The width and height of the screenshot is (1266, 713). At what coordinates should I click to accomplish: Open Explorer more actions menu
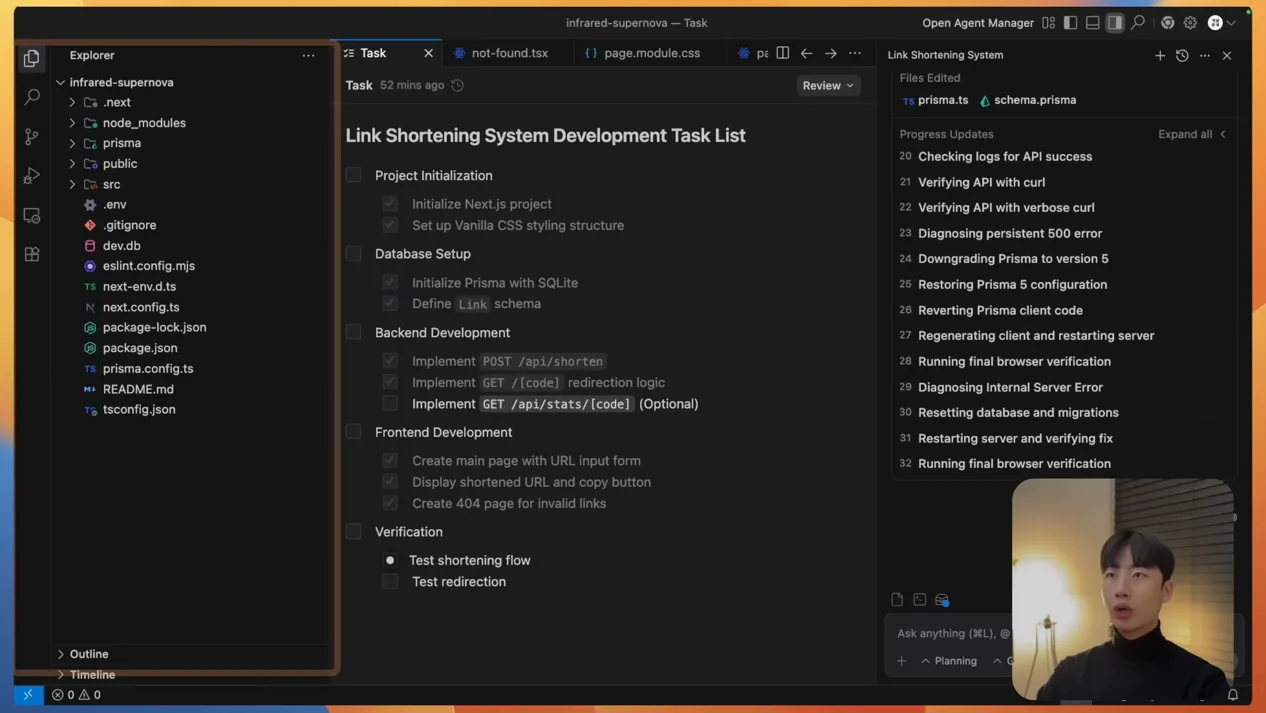point(308,55)
